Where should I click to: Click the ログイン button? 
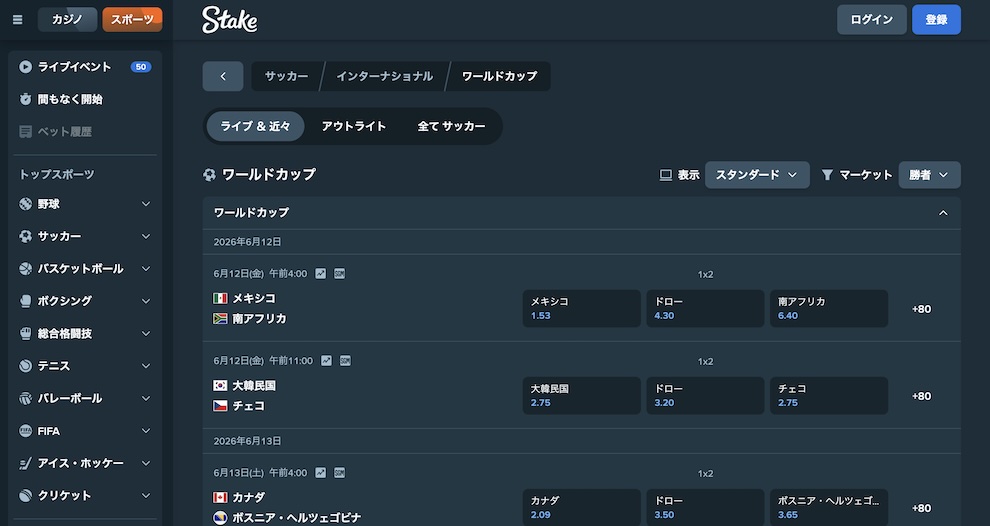click(871, 20)
